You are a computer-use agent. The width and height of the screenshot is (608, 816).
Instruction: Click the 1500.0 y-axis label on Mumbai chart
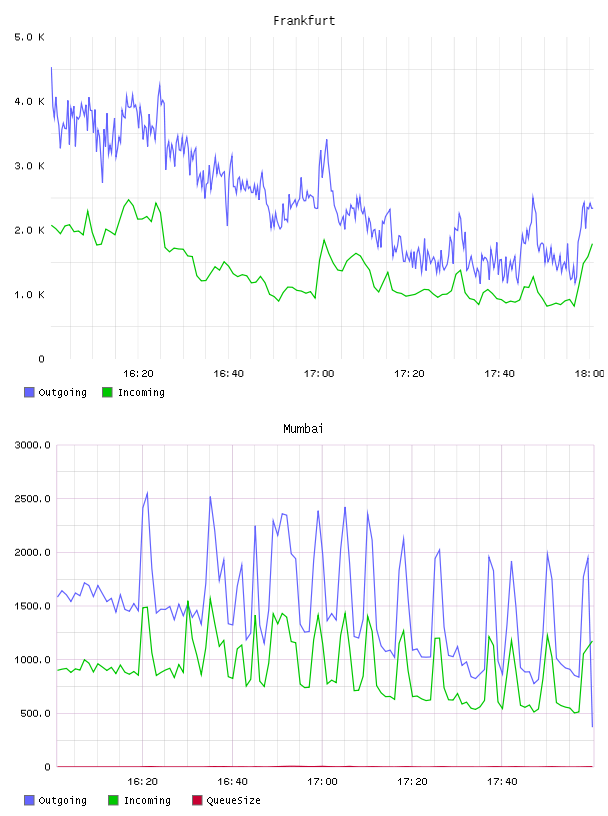32,606
